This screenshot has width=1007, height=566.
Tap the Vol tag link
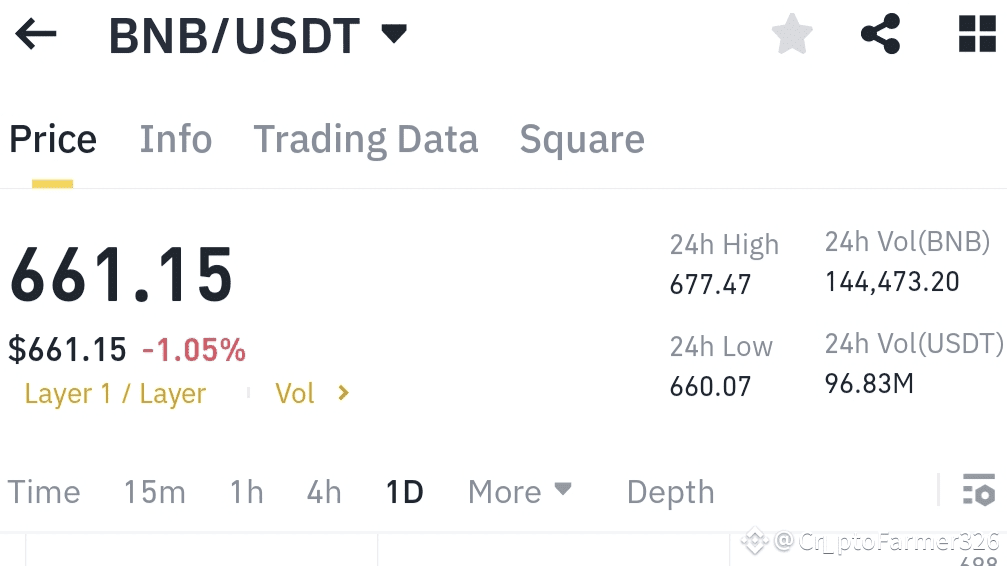pos(295,393)
